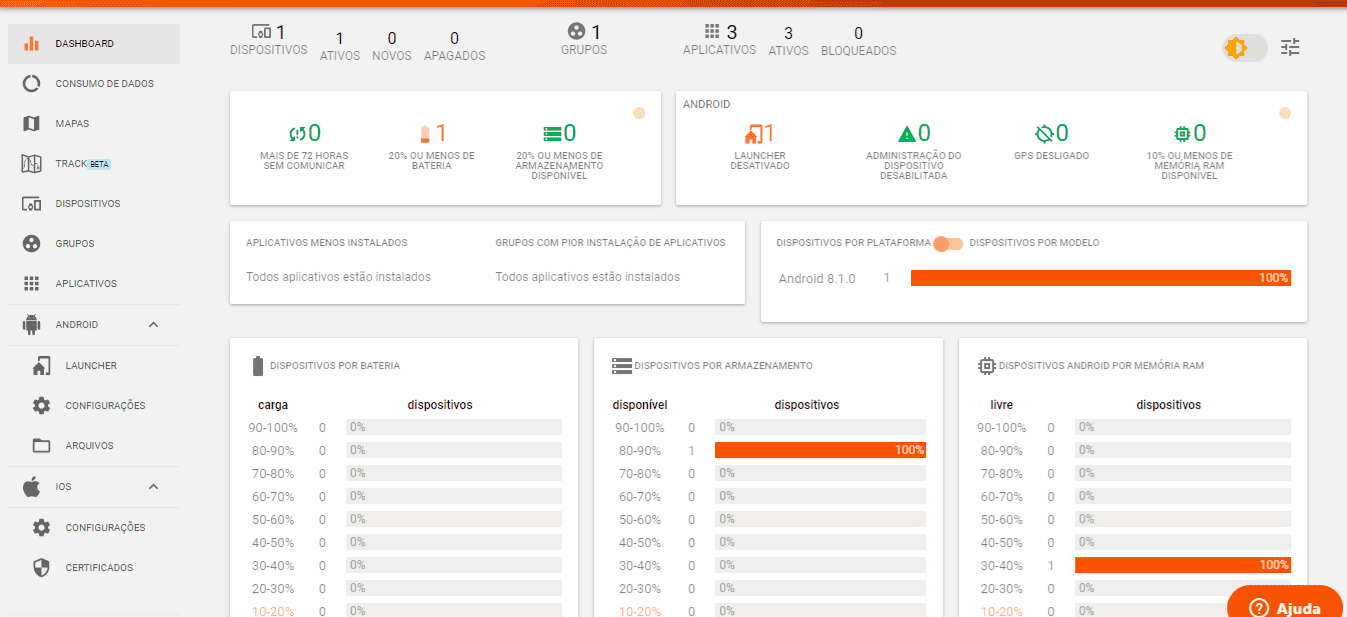Open the filter settings sliders icon
The width and height of the screenshot is (1347, 617).
(1291, 47)
